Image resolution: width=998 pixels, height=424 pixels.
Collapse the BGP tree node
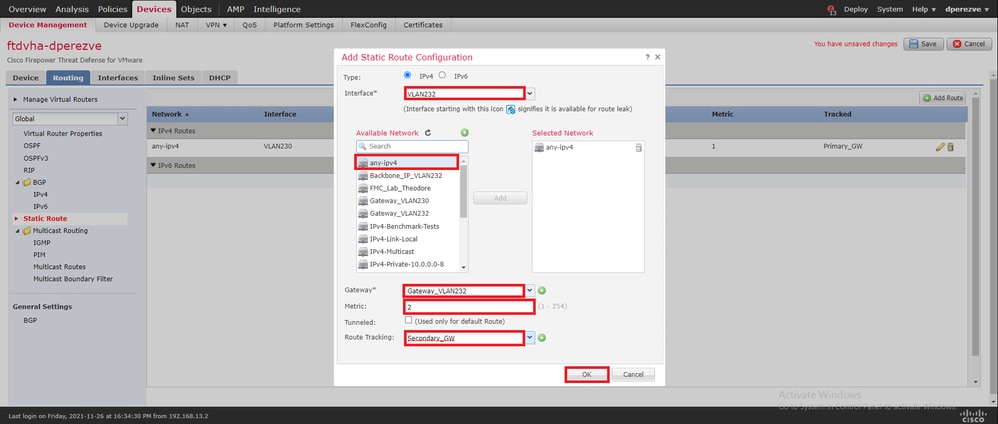click(18, 183)
